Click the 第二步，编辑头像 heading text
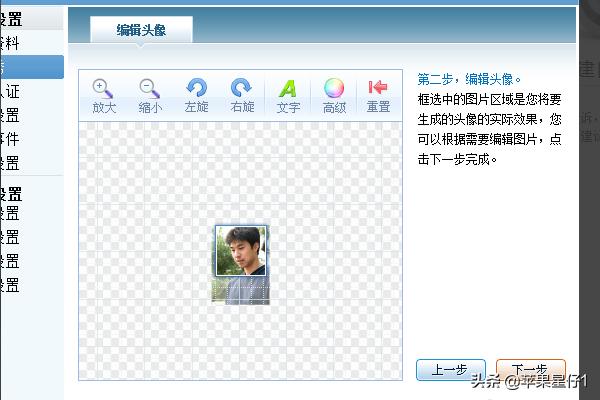 tap(469, 78)
